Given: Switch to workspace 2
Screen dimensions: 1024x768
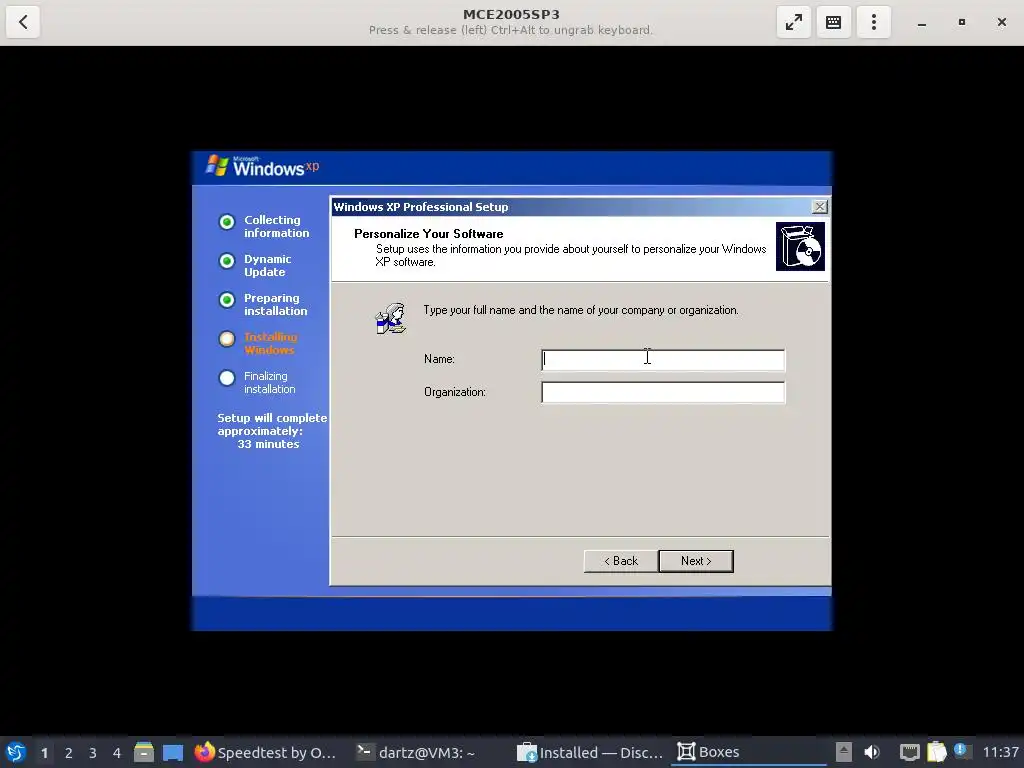Looking at the screenshot, I should [x=69, y=753].
